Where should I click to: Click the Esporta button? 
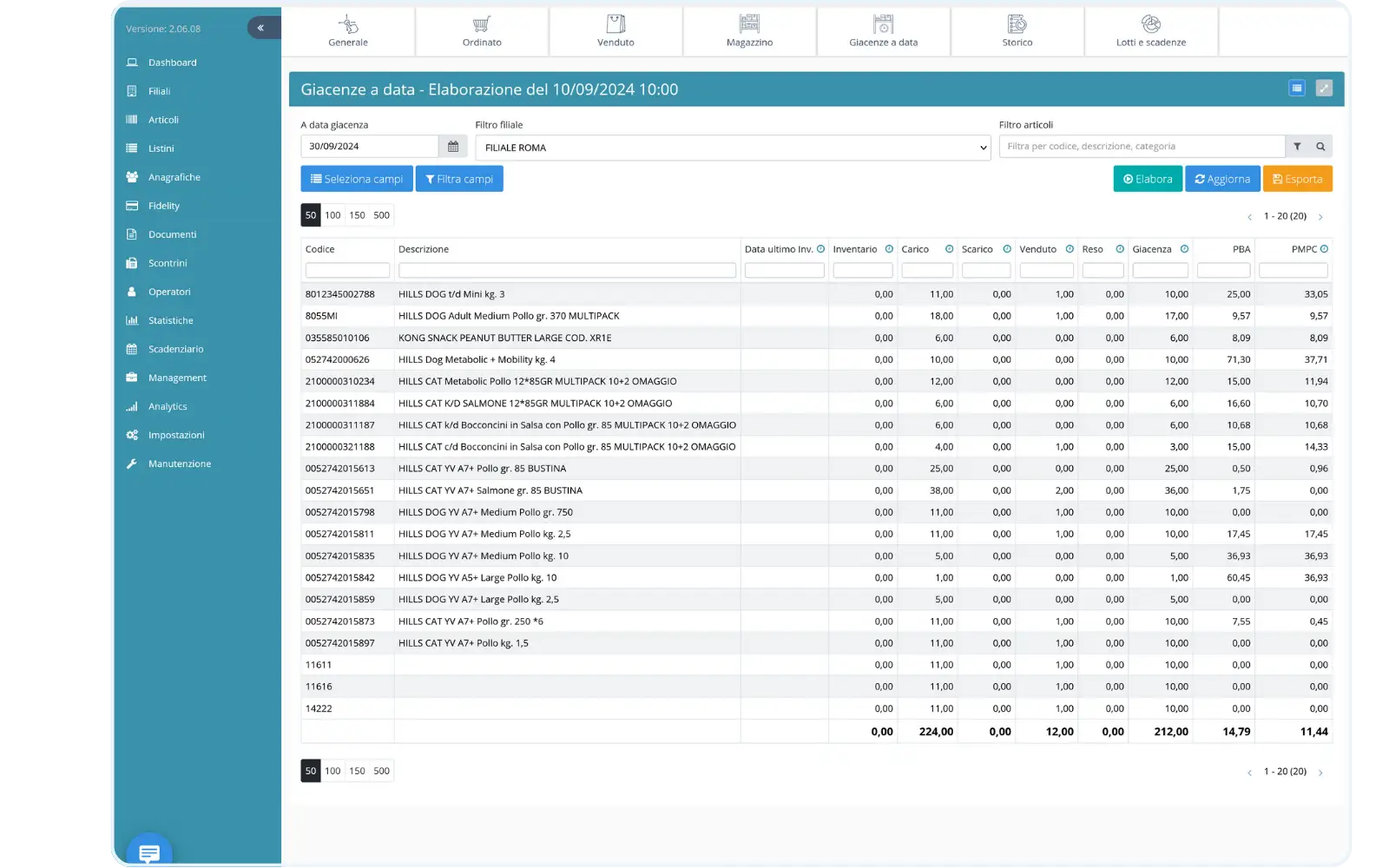[x=1298, y=179]
